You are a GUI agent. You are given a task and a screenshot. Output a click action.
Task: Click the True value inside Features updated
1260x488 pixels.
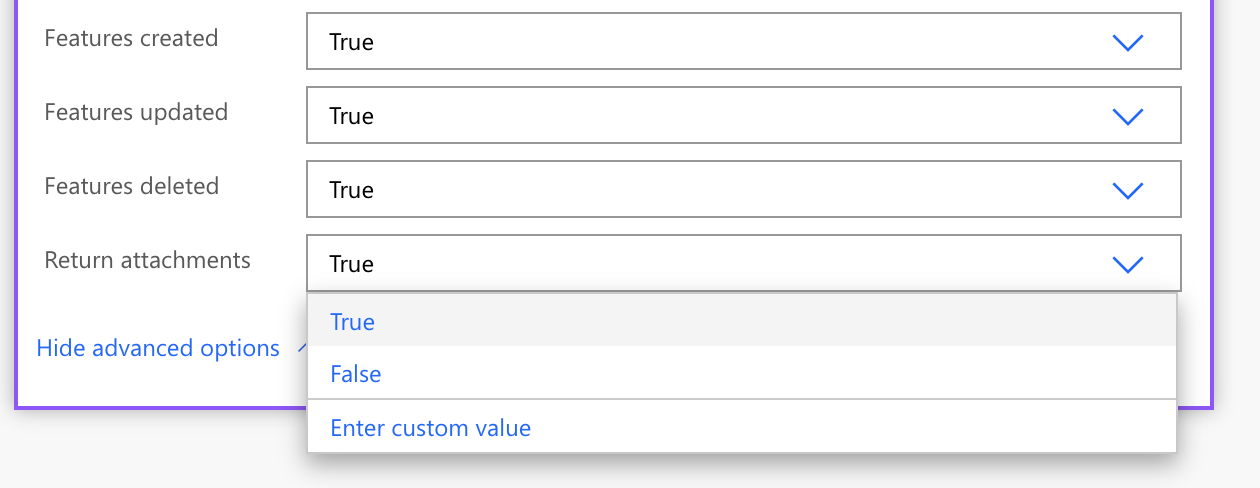pos(351,116)
